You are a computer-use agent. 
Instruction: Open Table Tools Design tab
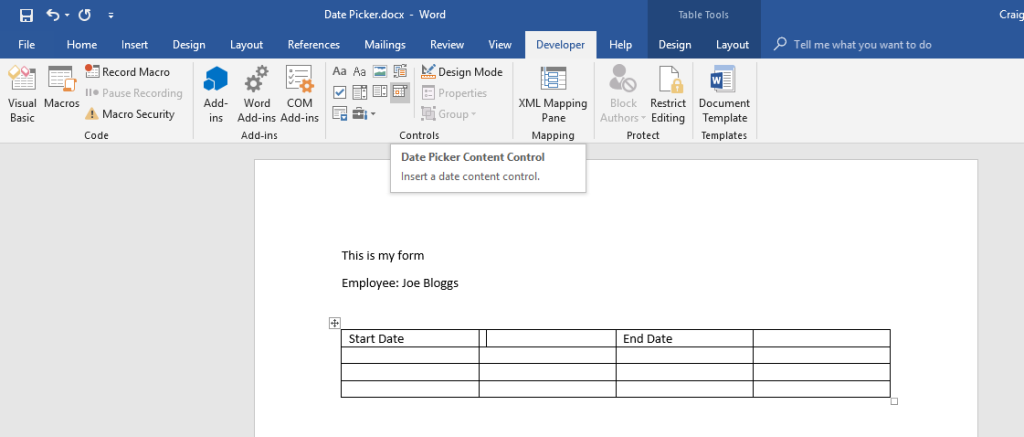(675, 44)
